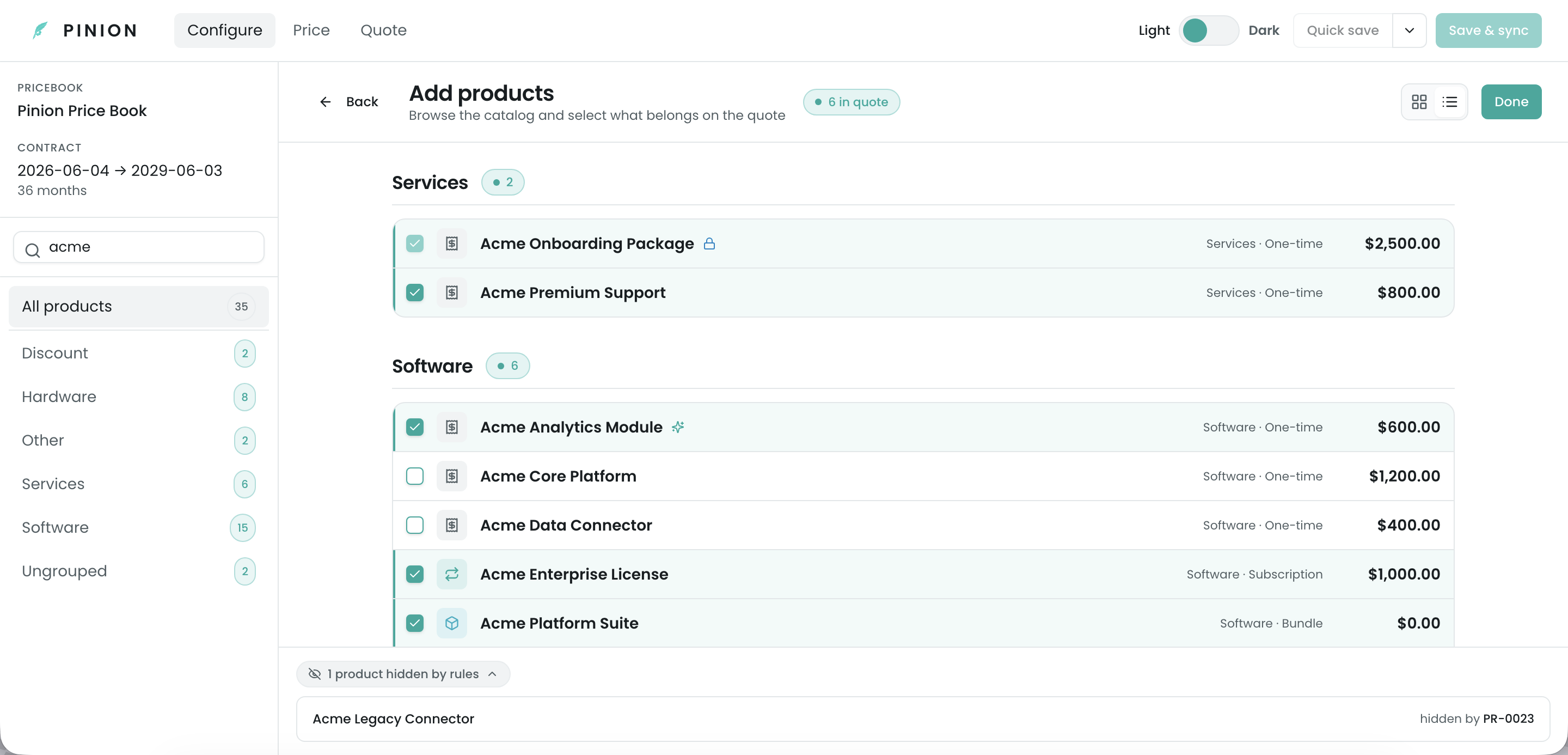Click the PR-0023 rule reference

point(1508,719)
